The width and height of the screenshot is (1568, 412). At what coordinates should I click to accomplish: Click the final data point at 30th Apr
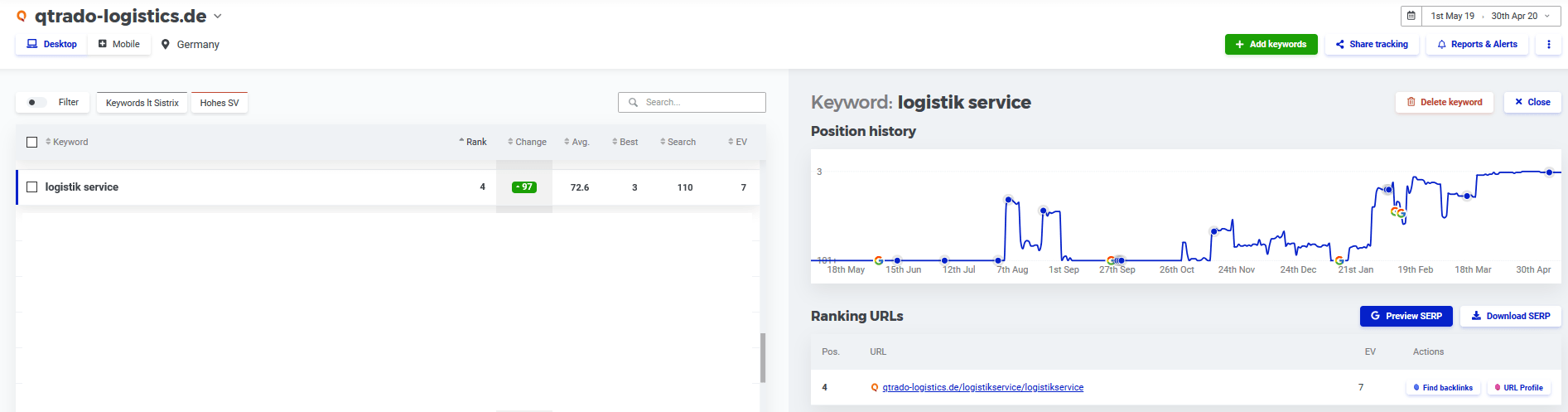point(1549,172)
